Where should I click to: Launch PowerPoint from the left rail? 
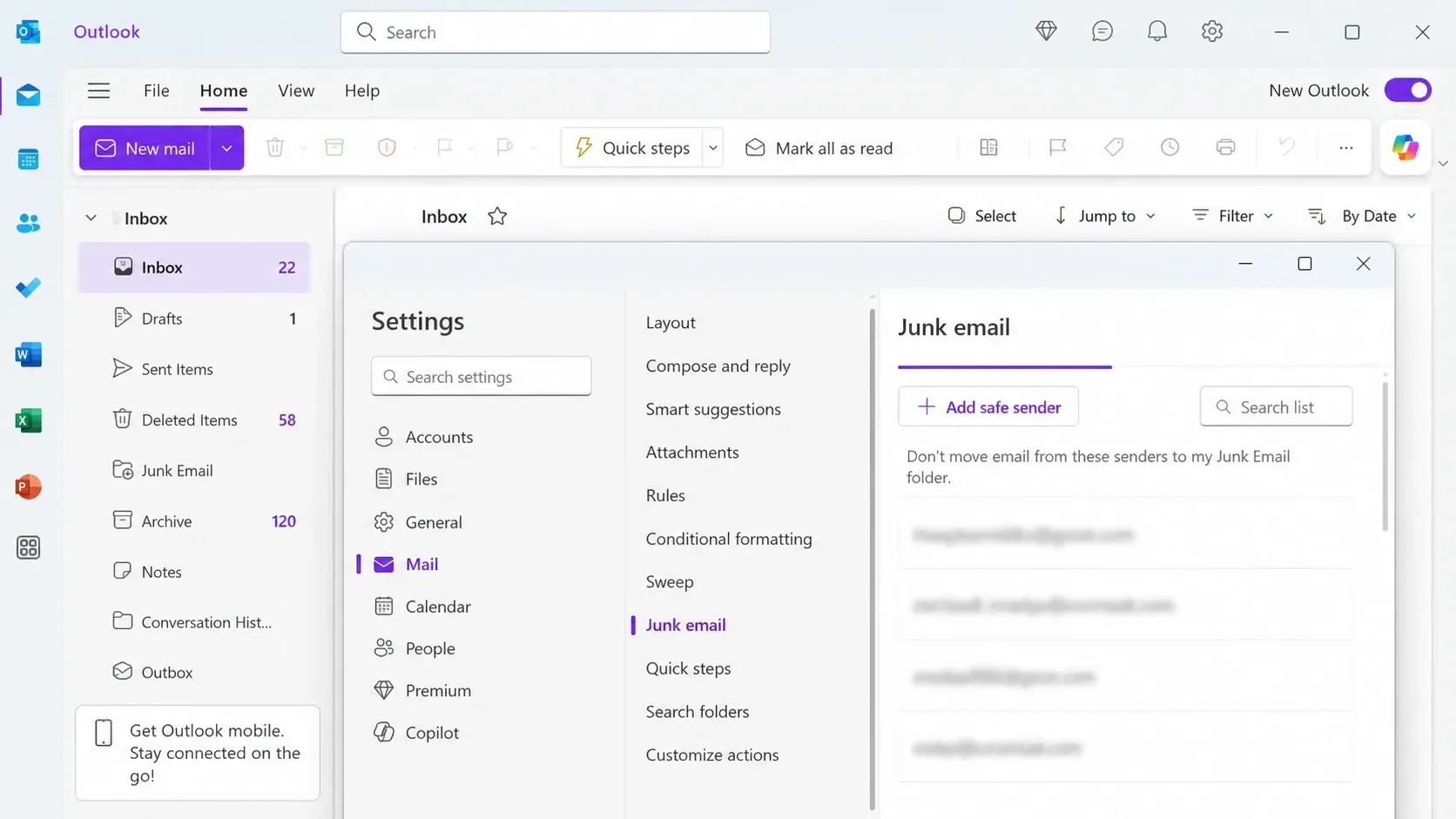[28, 487]
